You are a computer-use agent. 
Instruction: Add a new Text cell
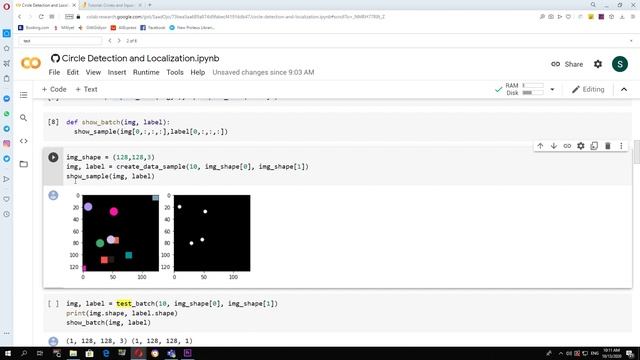(87, 89)
